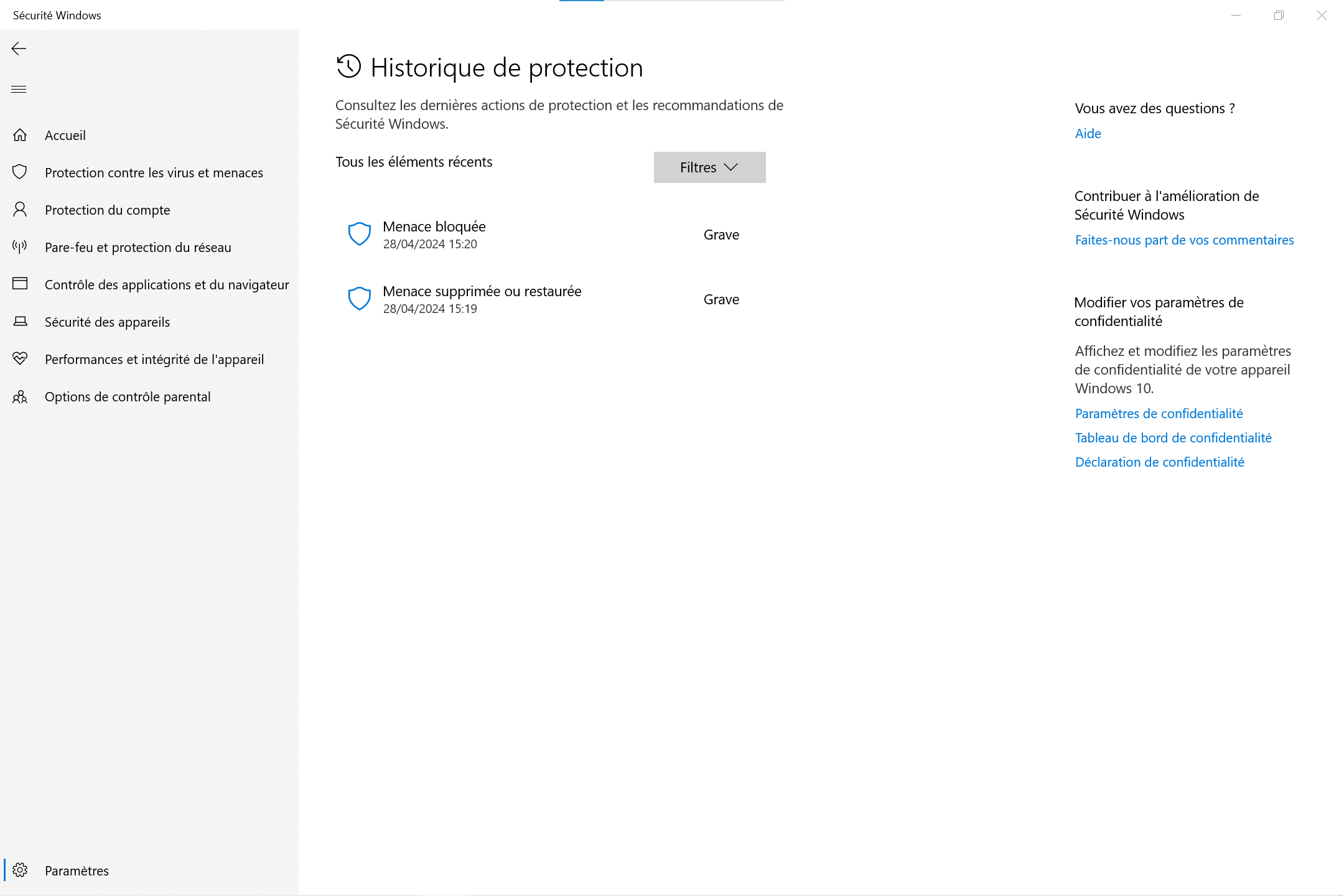Click the parental controls family icon
This screenshot has height=896, width=1344.
(x=20, y=396)
